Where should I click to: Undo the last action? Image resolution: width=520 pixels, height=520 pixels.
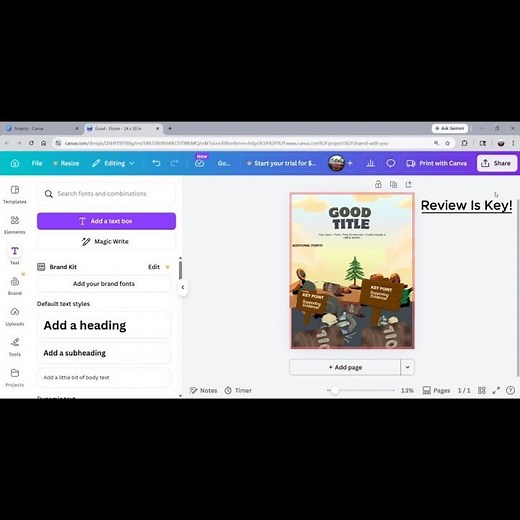tap(156, 163)
